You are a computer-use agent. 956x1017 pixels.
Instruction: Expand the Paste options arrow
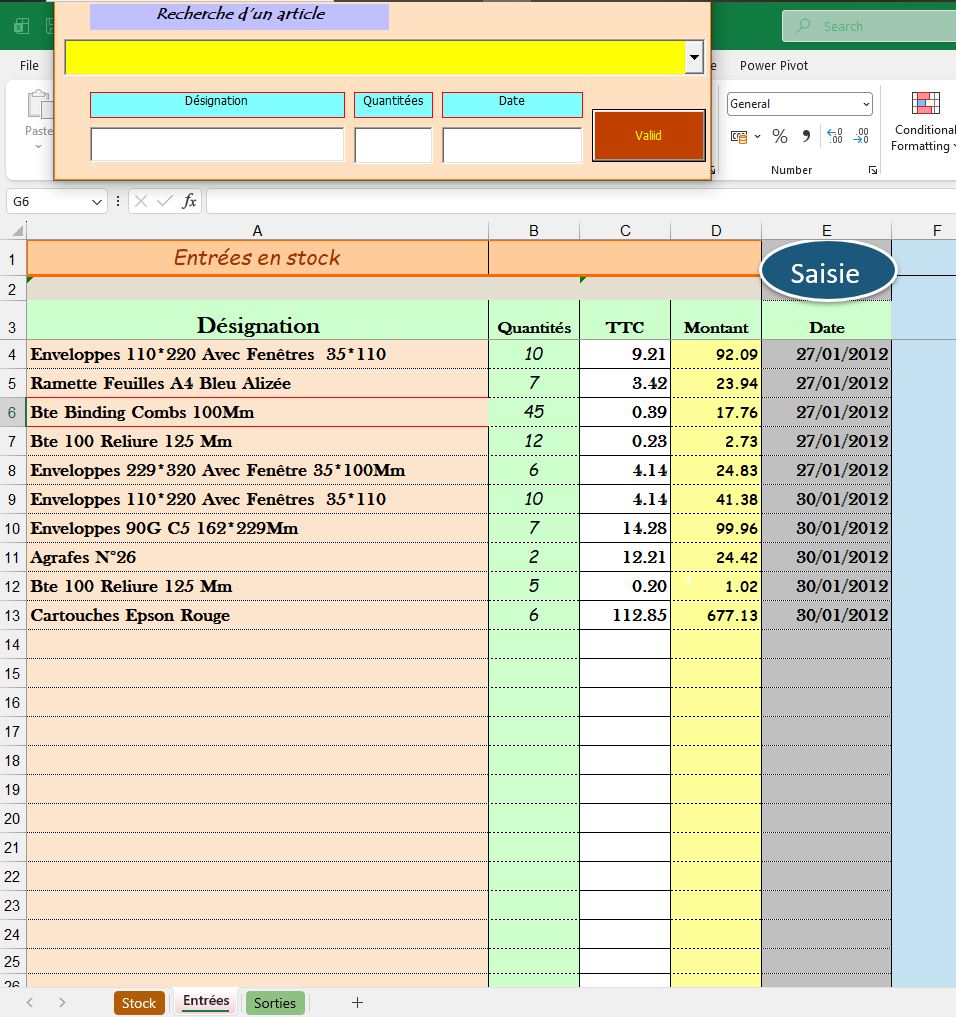pyautogui.click(x=38, y=147)
